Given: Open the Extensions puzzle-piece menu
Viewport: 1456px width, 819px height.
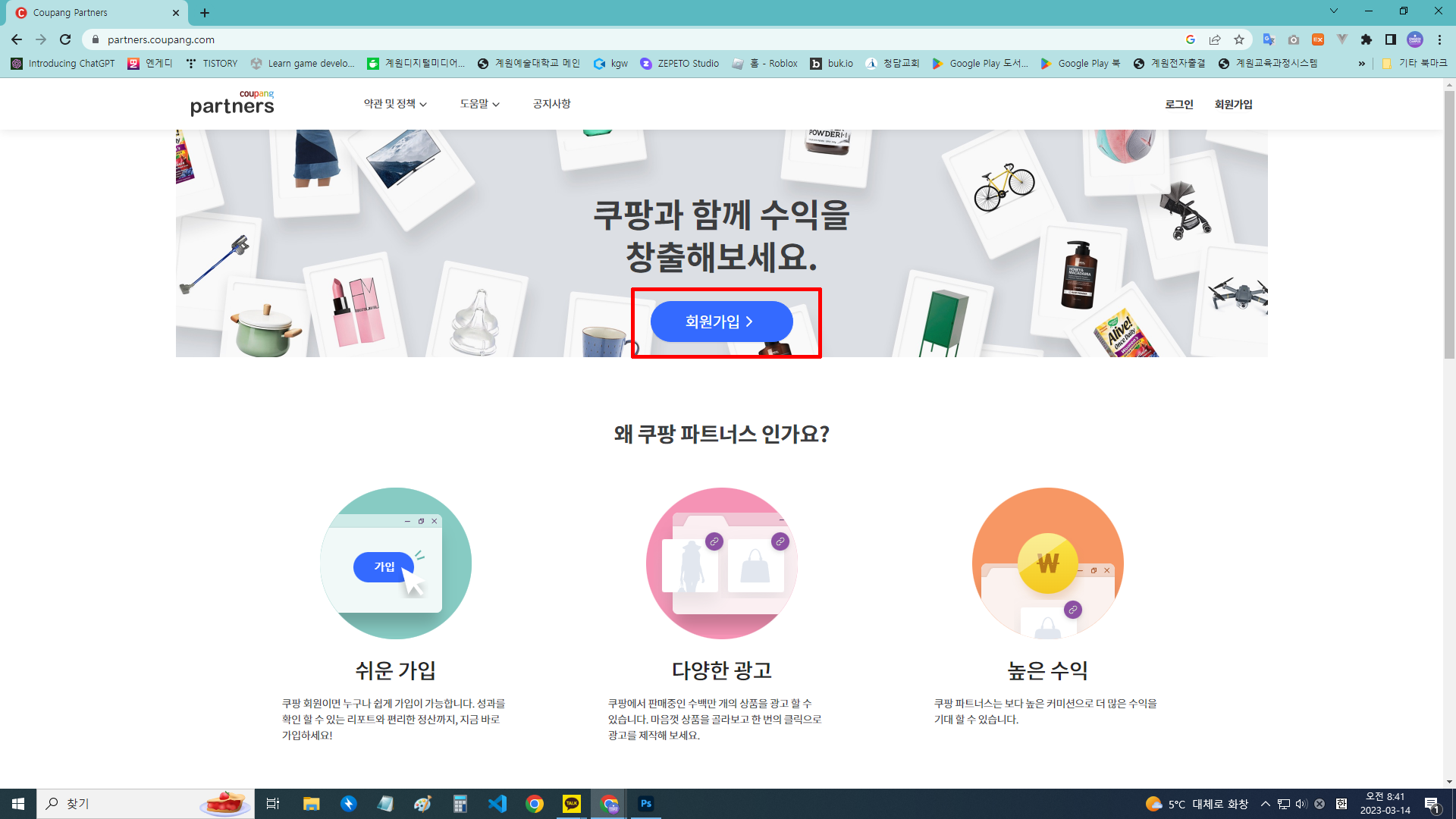Looking at the screenshot, I should (x=1367, y=39).
